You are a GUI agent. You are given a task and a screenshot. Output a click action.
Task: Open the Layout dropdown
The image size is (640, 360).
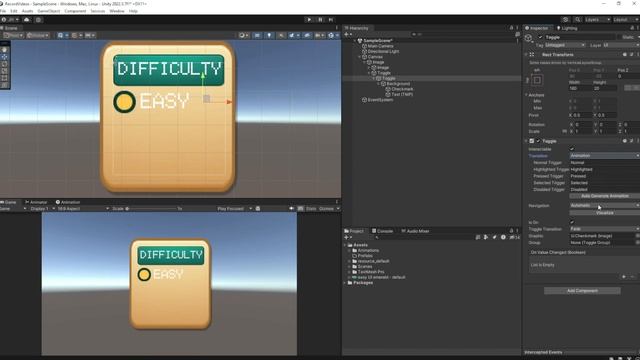point(625,20)
